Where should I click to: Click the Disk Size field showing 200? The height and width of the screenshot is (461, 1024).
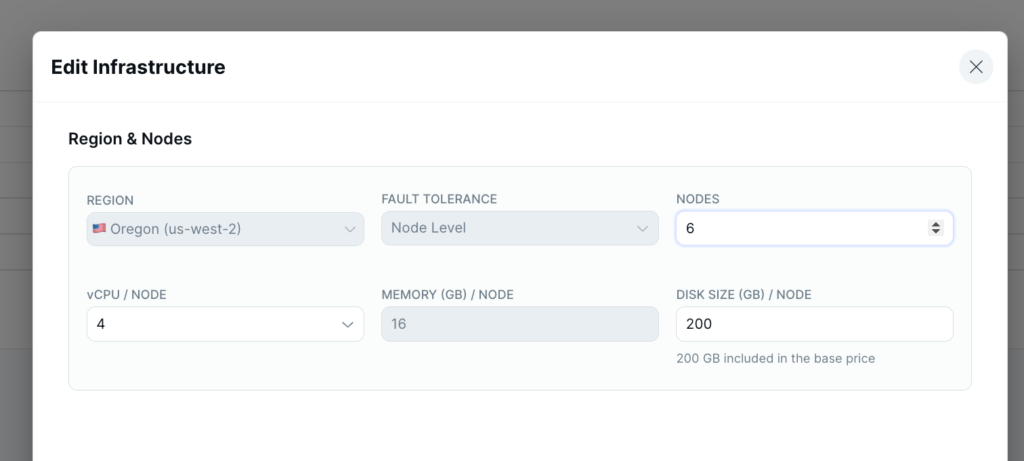pyautogui.click(x=814, y=324)
